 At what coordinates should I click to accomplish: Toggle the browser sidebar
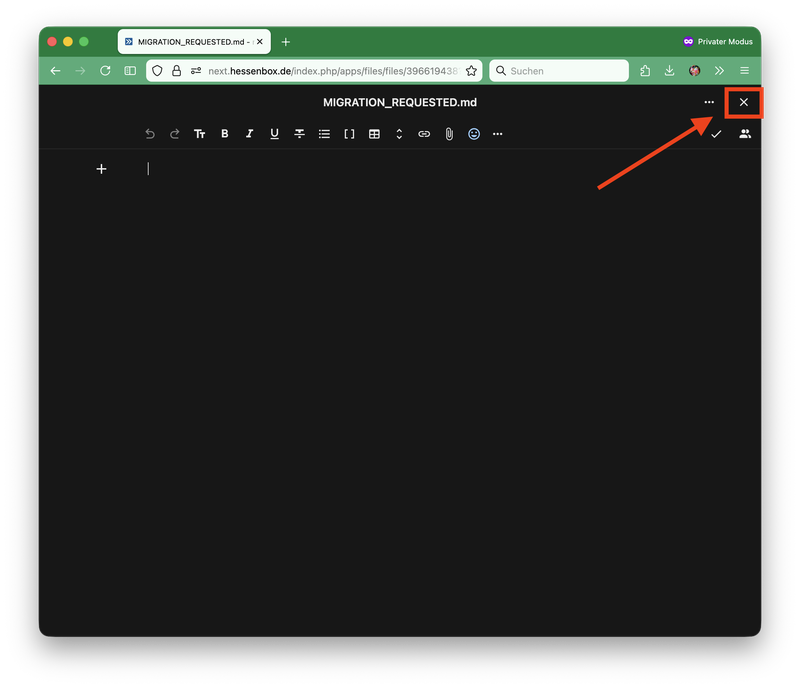pos(130,71)
